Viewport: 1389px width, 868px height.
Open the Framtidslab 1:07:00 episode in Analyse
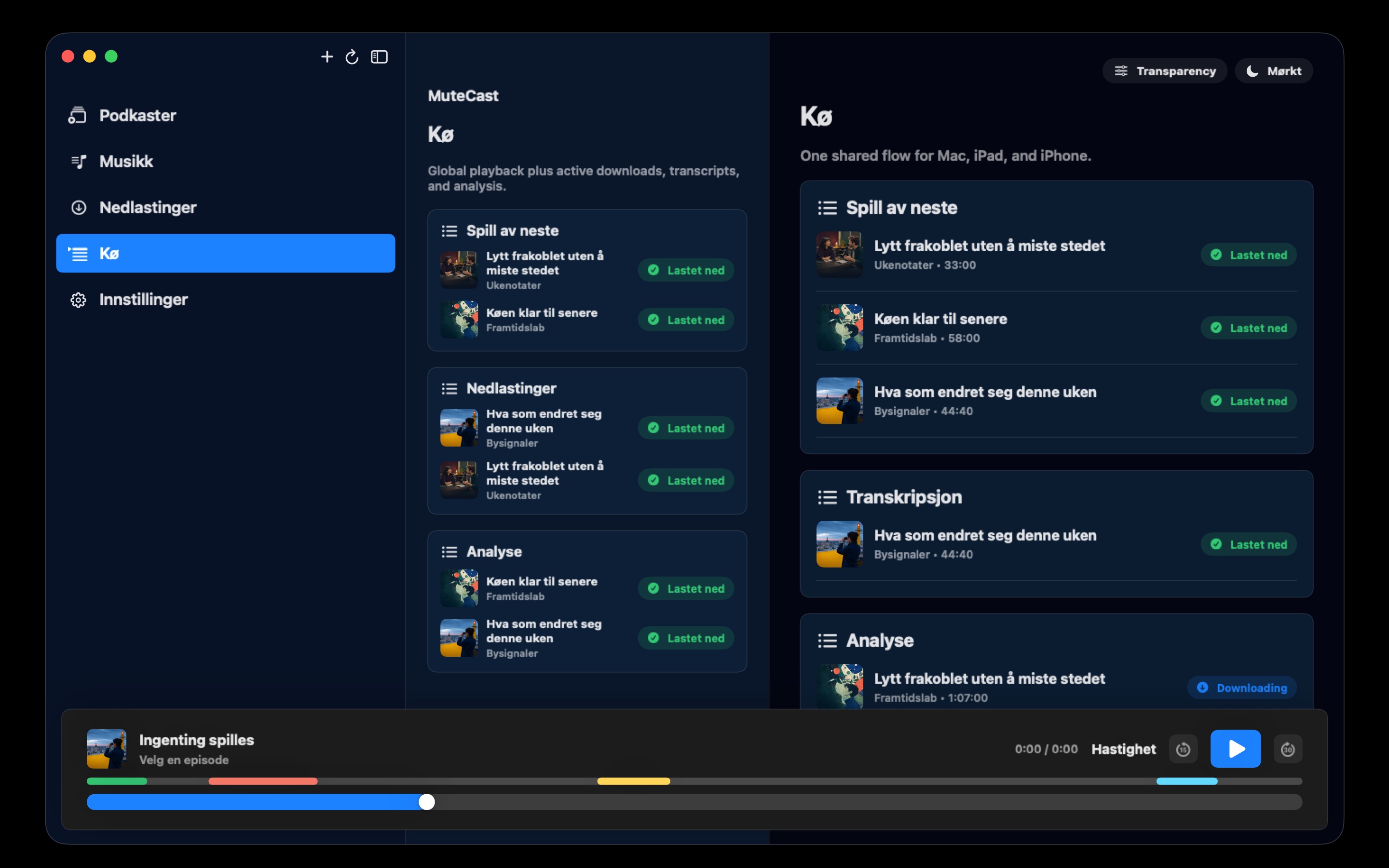[x=1057, y=687]
